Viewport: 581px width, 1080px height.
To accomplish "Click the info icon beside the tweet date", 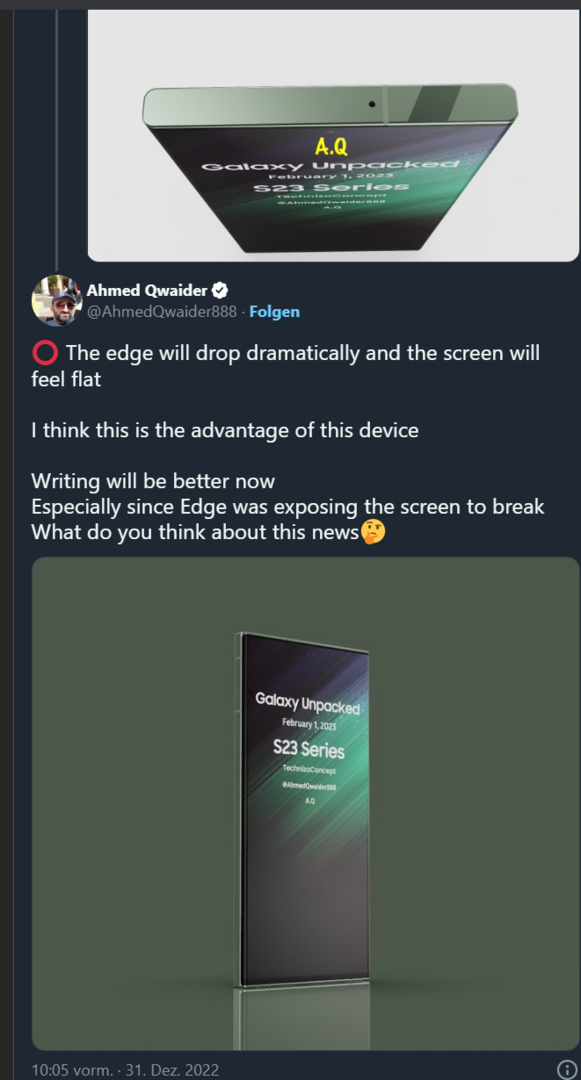I will point(566,1070).
